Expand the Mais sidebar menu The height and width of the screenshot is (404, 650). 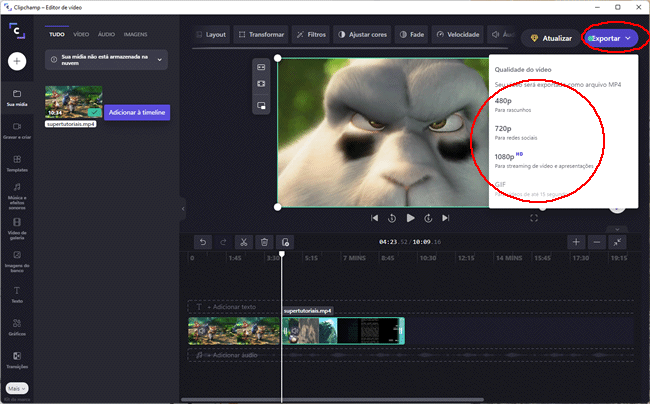pos(16,388)
